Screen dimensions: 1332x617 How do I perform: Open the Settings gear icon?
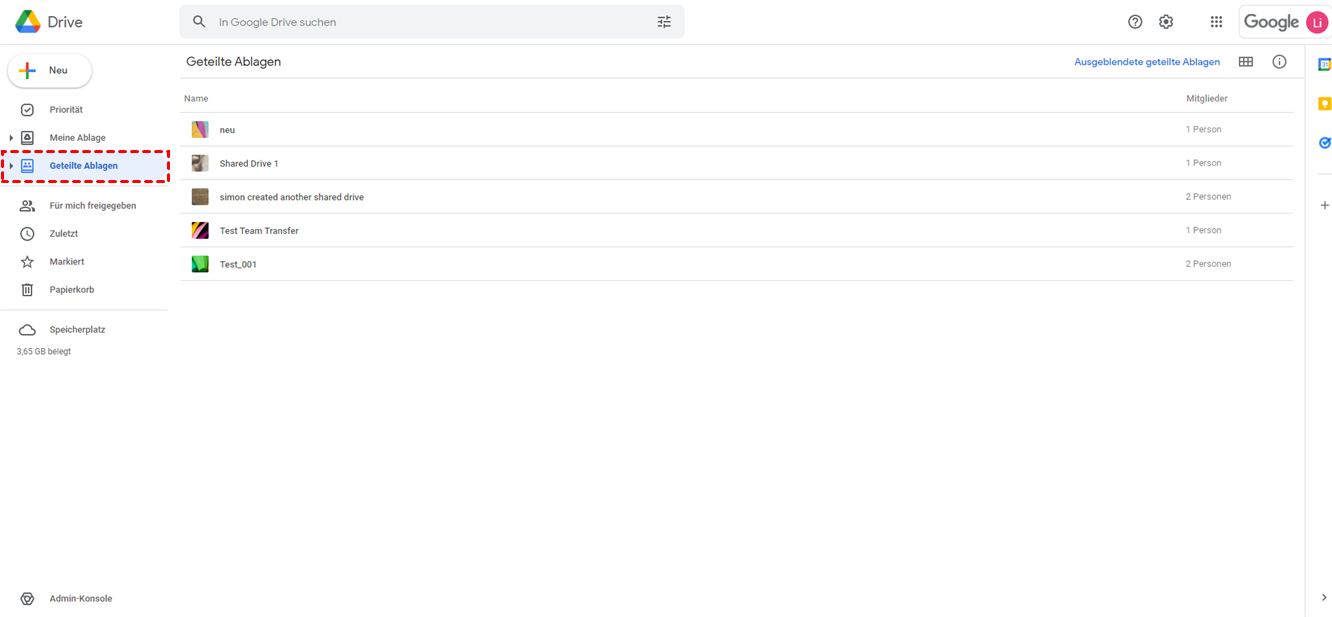pyautogui.click(x=1166, y=22)
